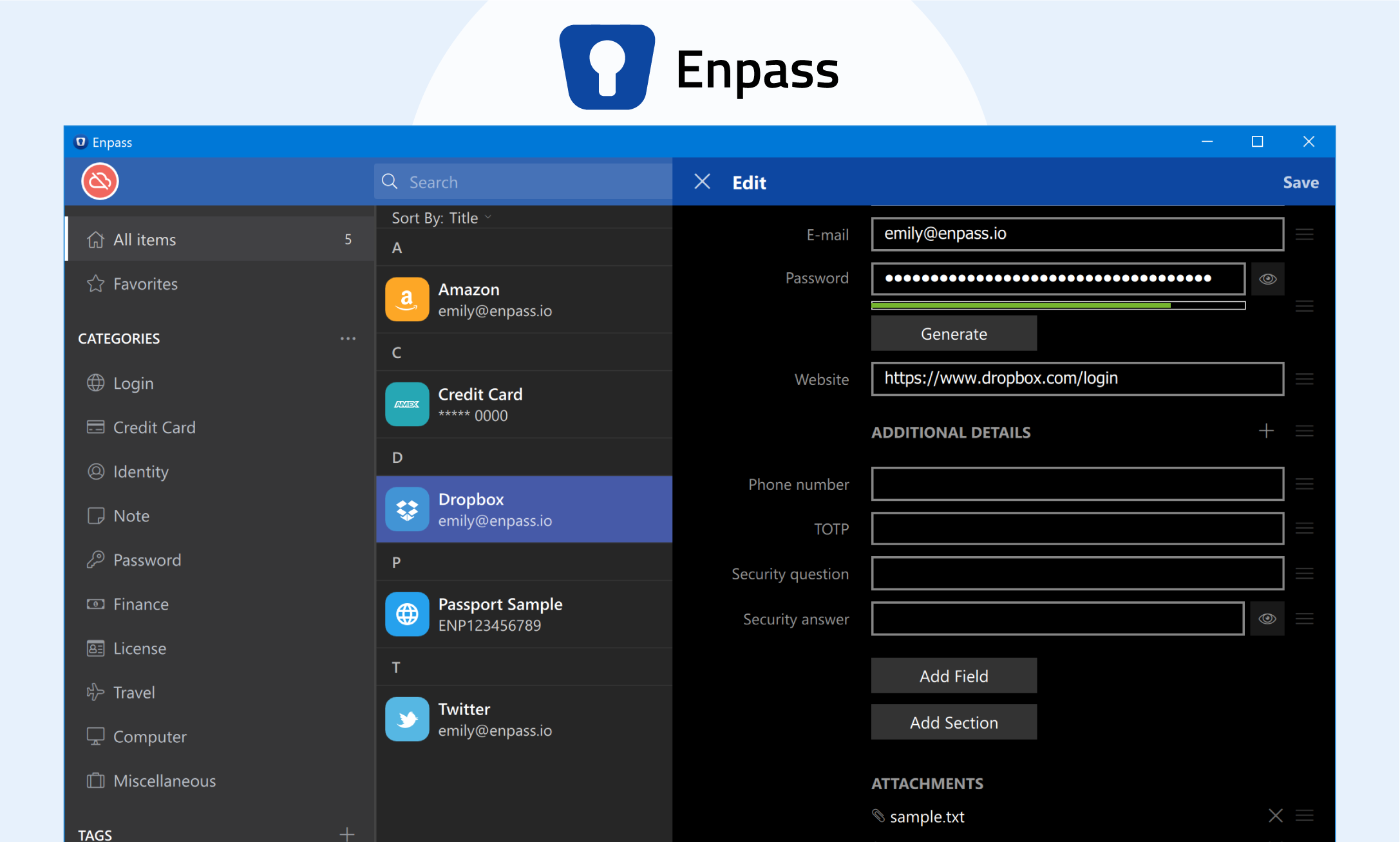The height and width of the screenshot is (842, 1400).
Task: Select the License category
Action: tap(220, 648)
